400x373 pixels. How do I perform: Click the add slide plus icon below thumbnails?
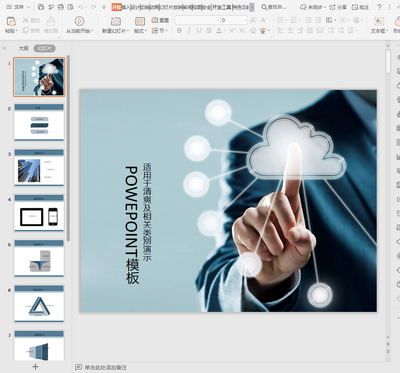click(36, 367)
